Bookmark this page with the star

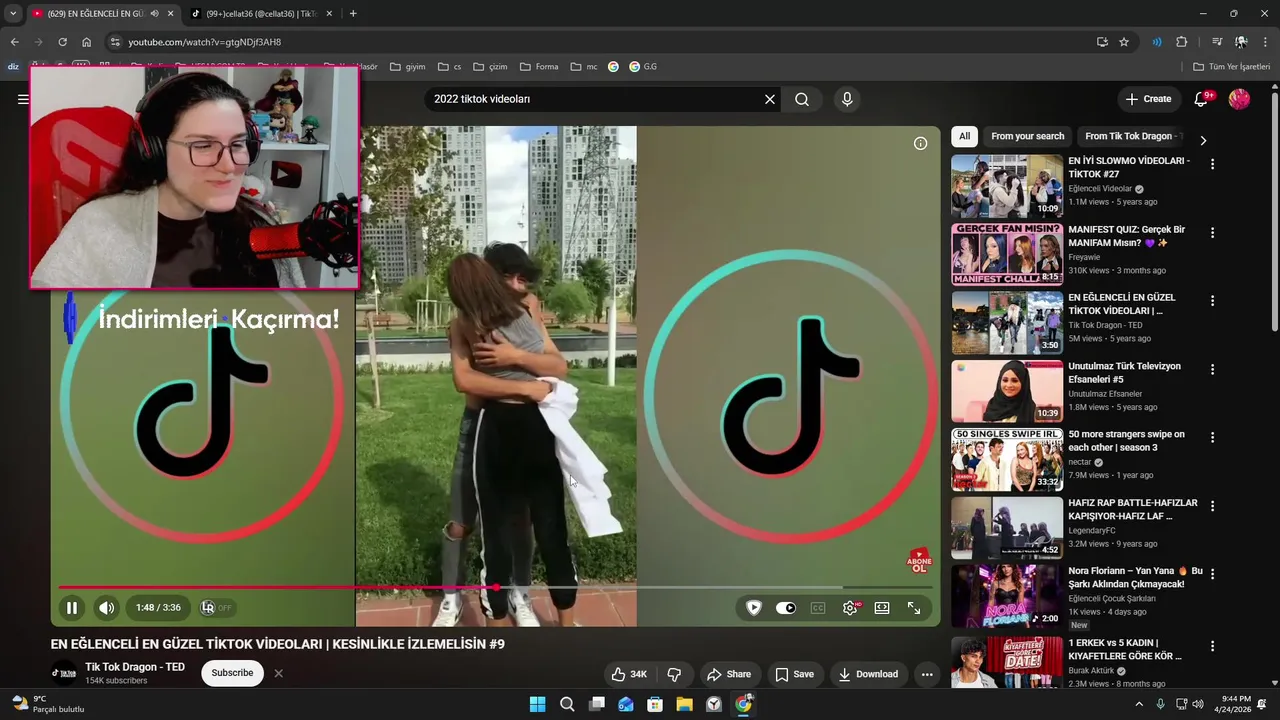click(x=1124, y=42)
